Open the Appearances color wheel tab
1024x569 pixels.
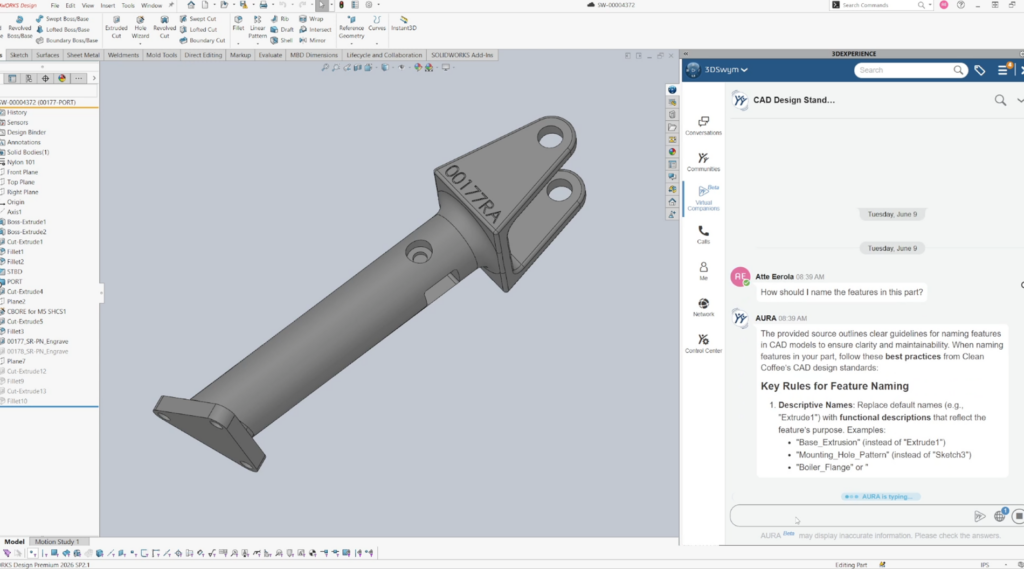point(62,78)
